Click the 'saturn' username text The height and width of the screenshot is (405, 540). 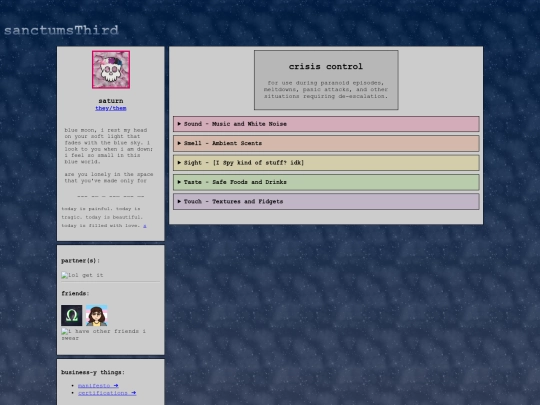[111, 101]
